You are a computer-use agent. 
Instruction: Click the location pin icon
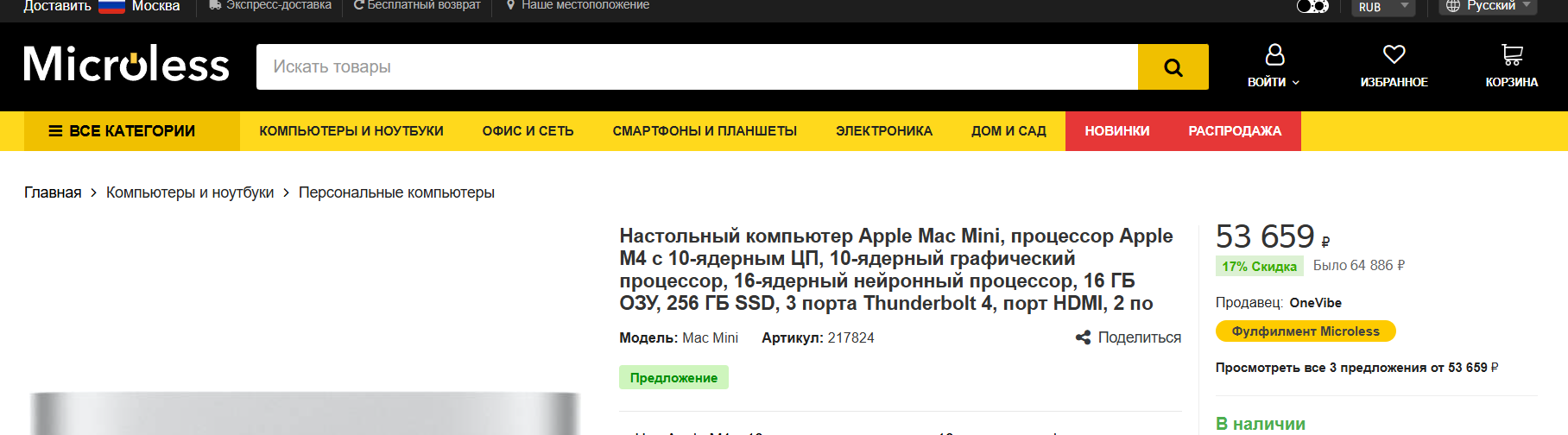(511, 5)
